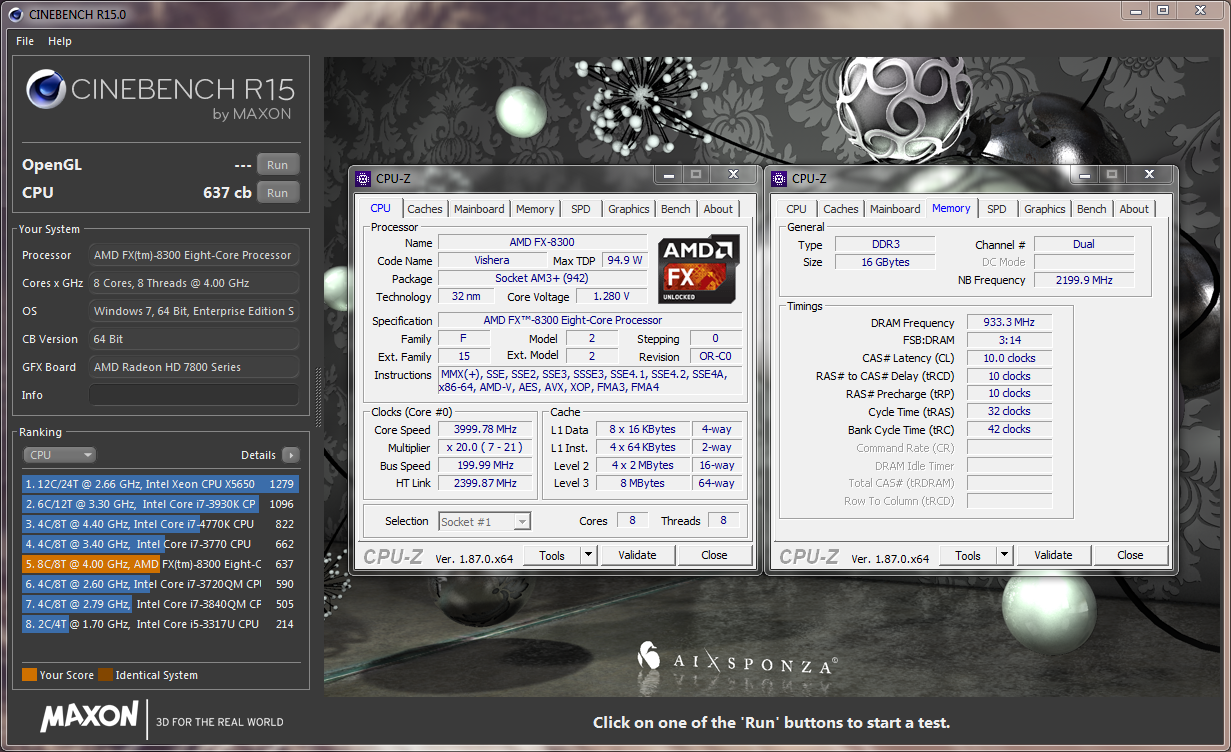The width and height of the screenshot is (1231, 752).
Task: Click the CPU-Z icon in right window title
Action: pos(780,178)
